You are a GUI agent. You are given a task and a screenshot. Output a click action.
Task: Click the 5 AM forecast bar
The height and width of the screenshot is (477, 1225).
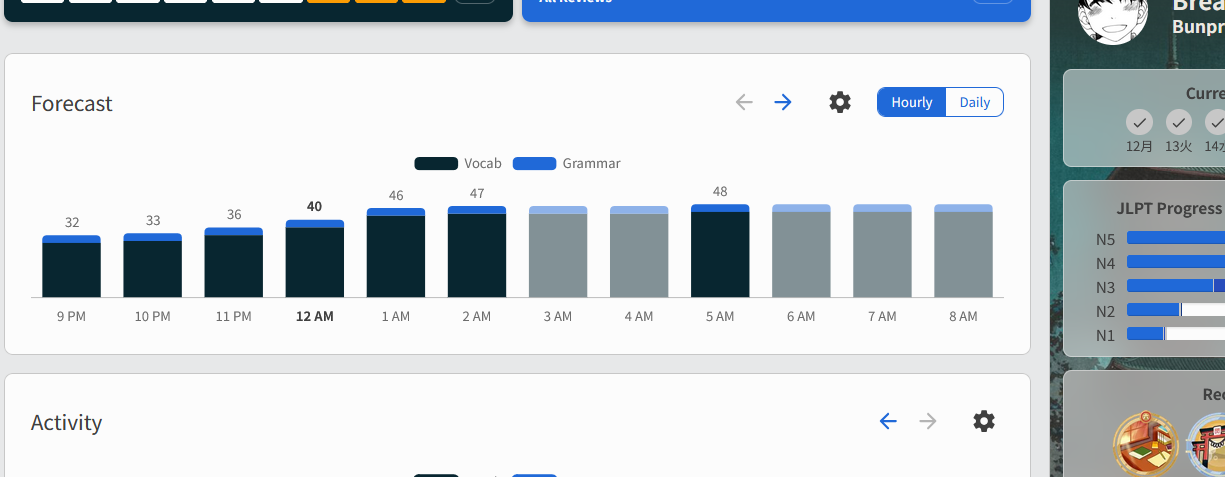[720, 251]
